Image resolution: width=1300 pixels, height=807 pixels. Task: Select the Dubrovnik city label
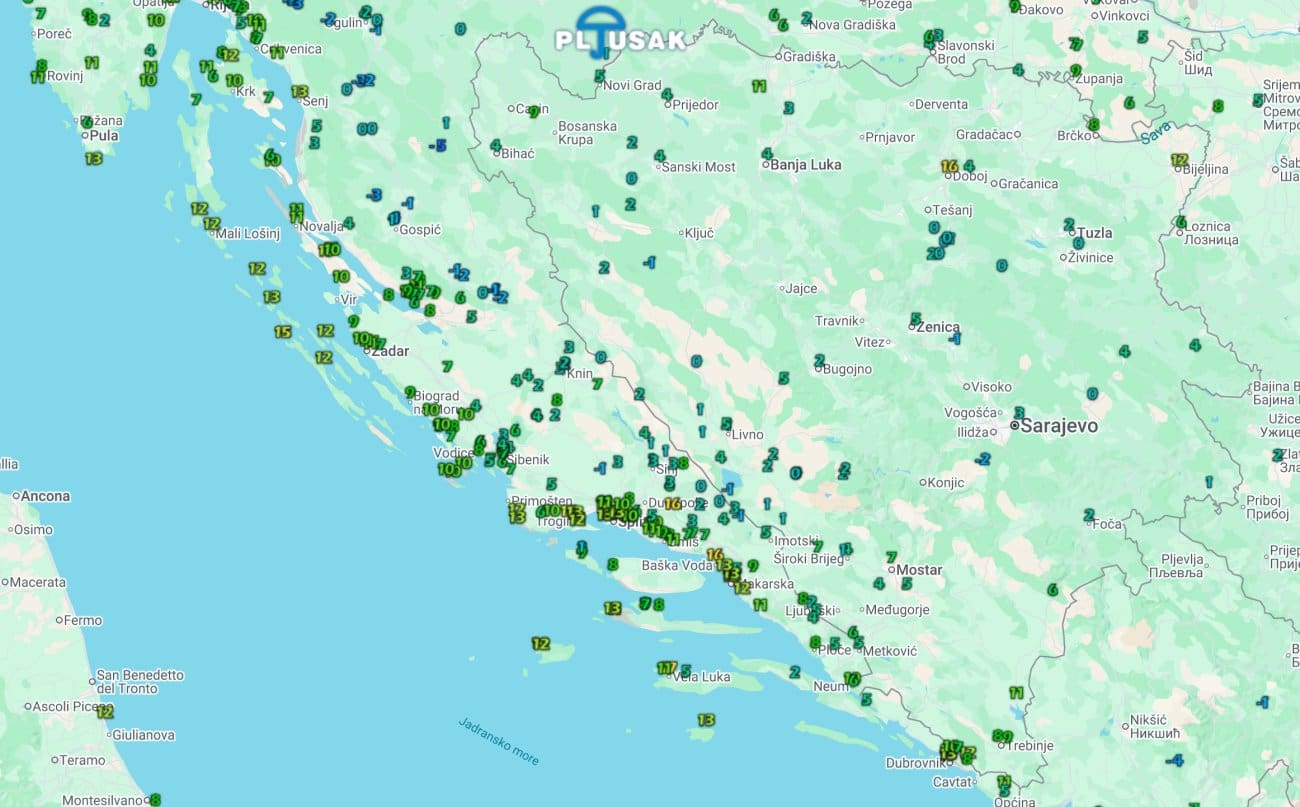[915, 763]
